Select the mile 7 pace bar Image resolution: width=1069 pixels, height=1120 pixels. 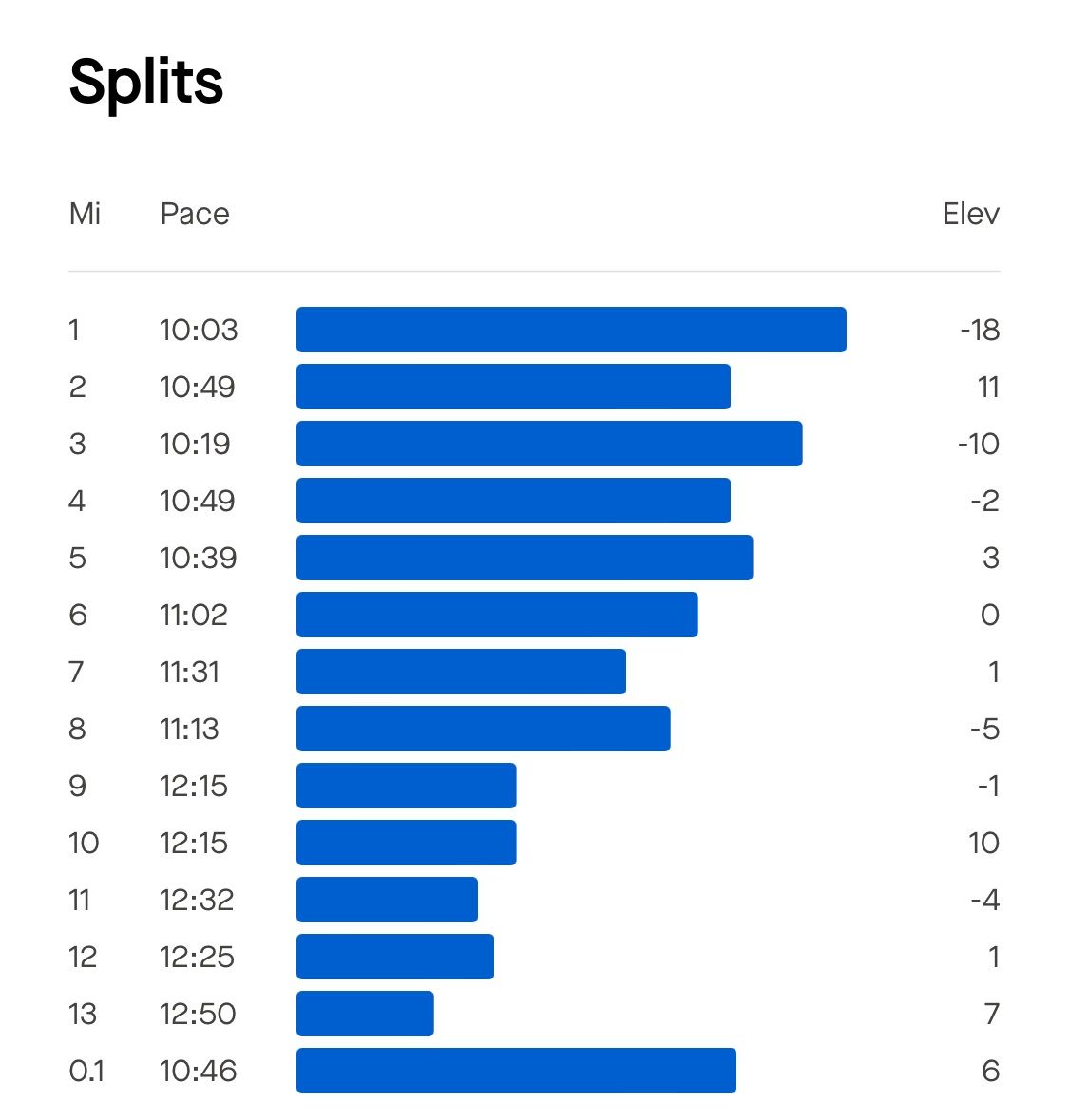461,672
